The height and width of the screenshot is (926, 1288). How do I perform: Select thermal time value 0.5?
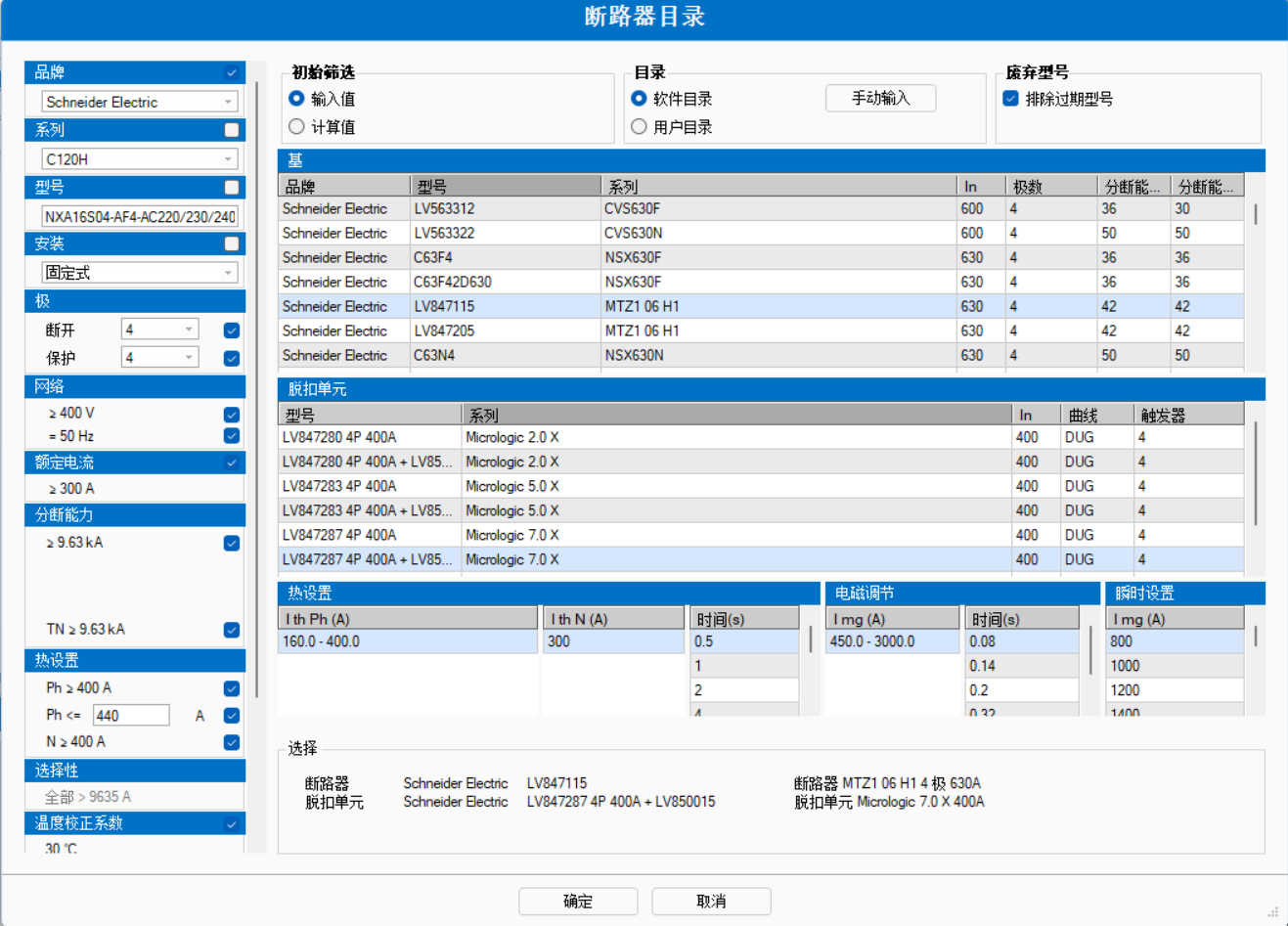tap(744, 641)
